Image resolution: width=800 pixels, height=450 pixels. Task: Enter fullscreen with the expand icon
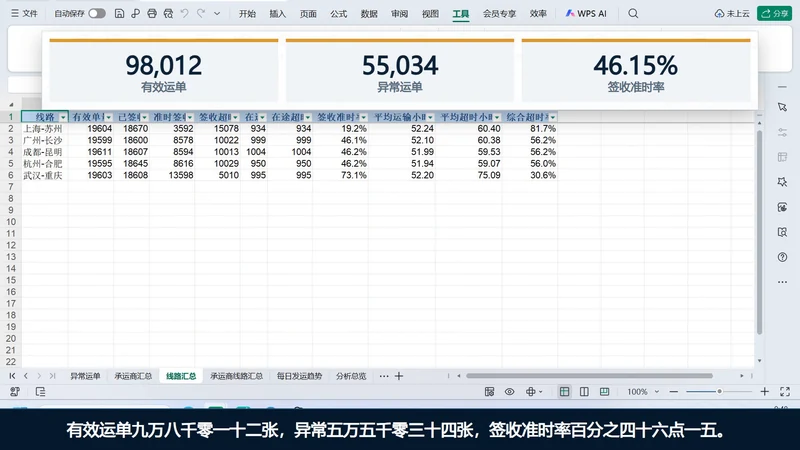[785, 392]
